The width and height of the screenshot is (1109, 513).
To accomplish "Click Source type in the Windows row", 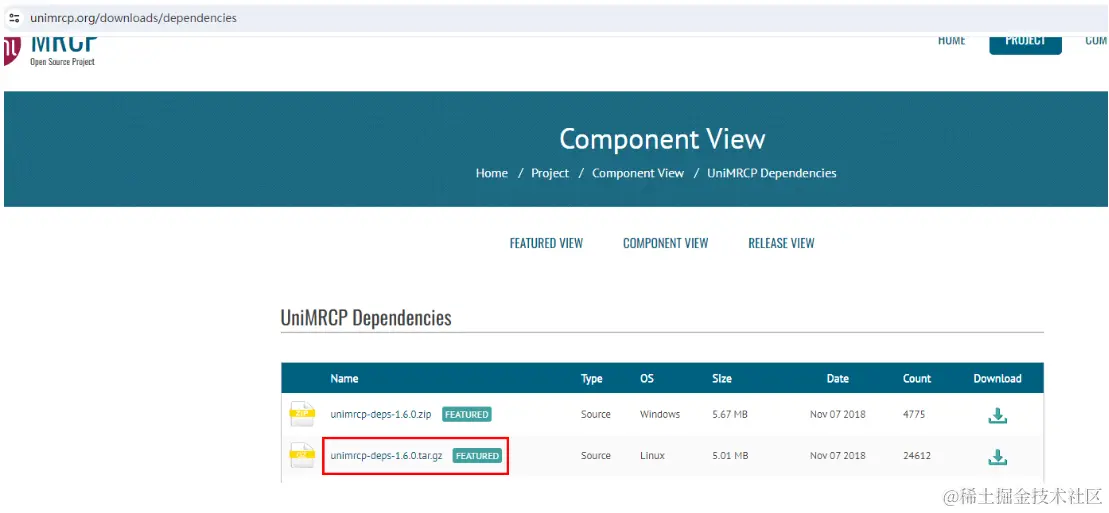I will pyautogui.click(x=596, y=414).
